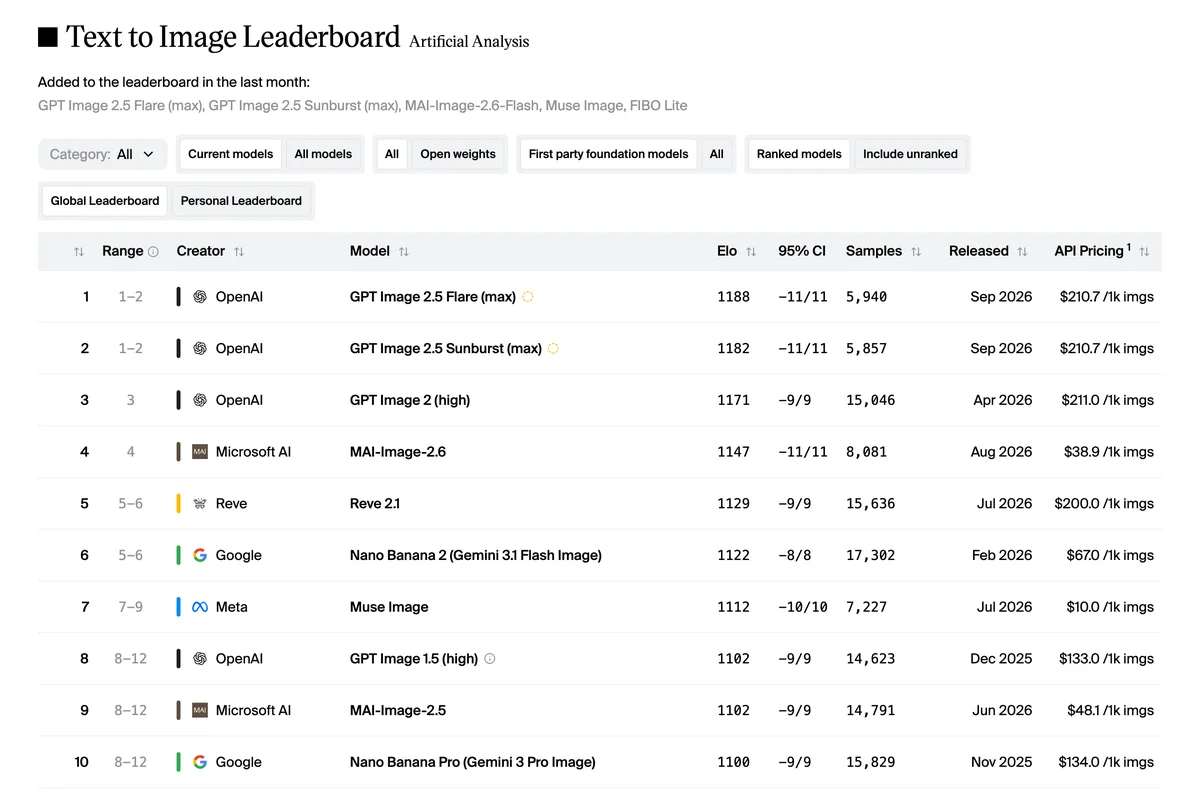Image resolution: width=1200 pixels, height=800 pixels.
Task: Open the GPT Image 2.5 Flare (max) model link
Action: [x=433, y=297]
